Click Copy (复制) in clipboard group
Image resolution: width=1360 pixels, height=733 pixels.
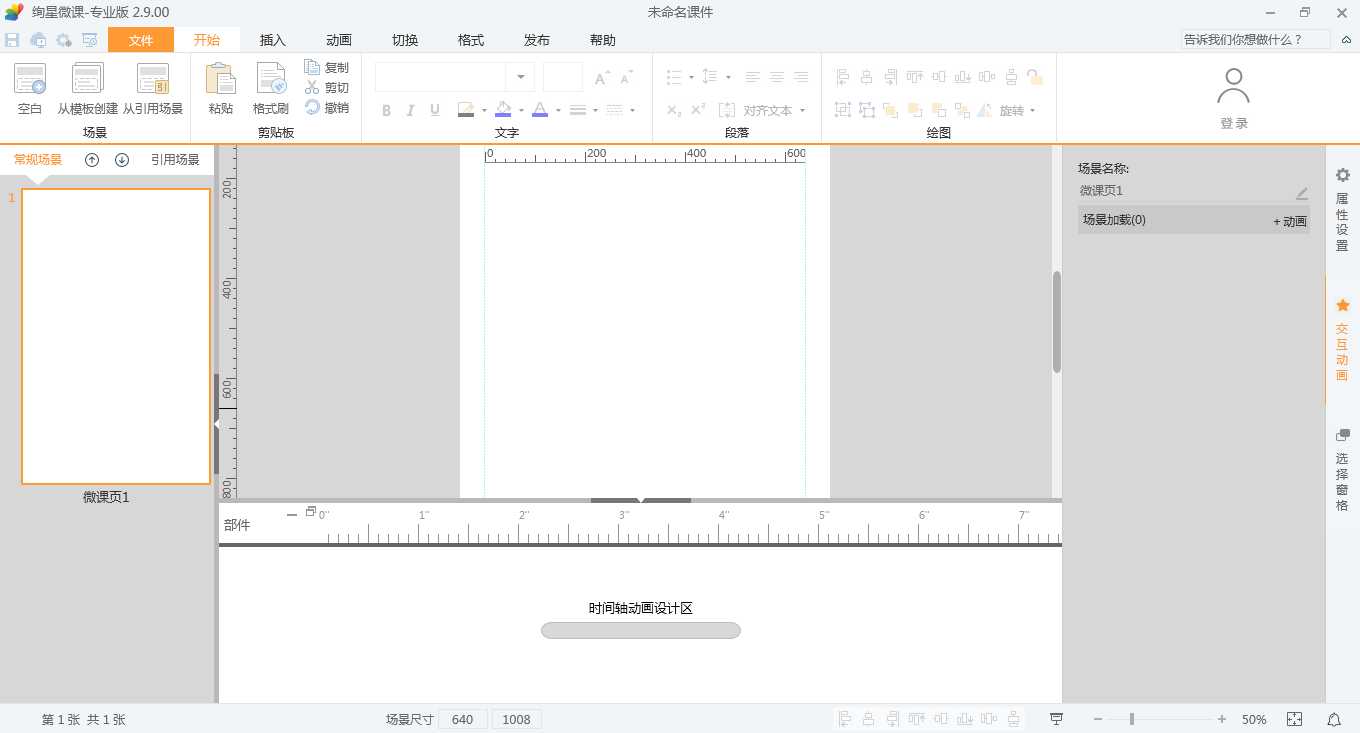pyautogui.click(x=327, y=68)
